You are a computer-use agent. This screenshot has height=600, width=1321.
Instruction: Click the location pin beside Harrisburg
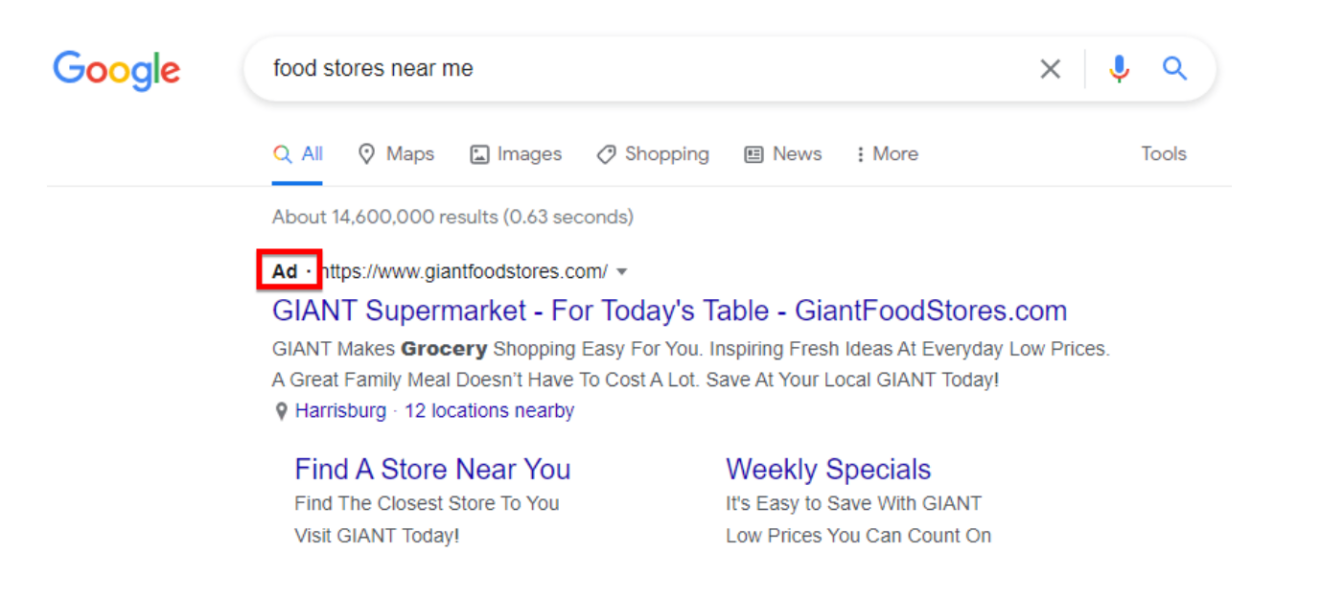[x=281, y=410]
